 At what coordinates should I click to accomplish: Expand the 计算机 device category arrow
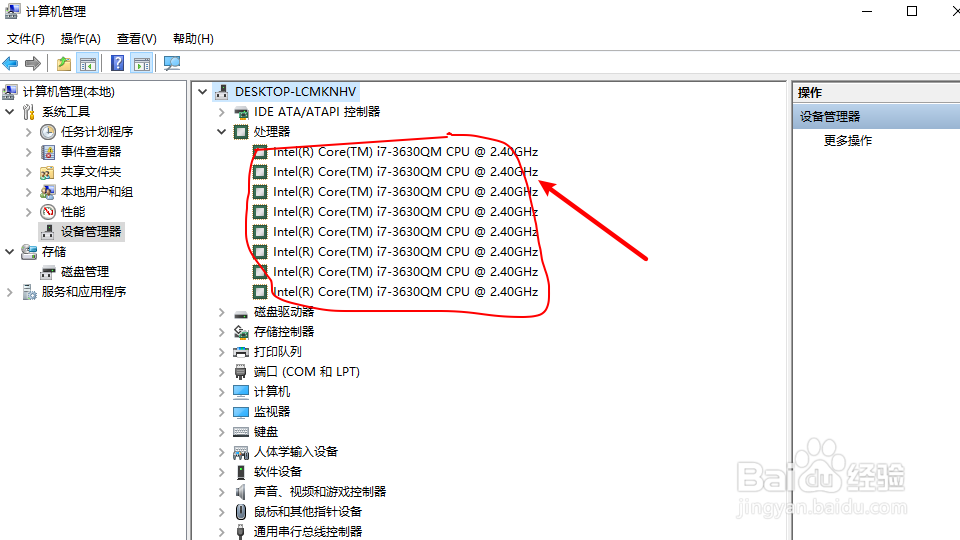point(222,392)
